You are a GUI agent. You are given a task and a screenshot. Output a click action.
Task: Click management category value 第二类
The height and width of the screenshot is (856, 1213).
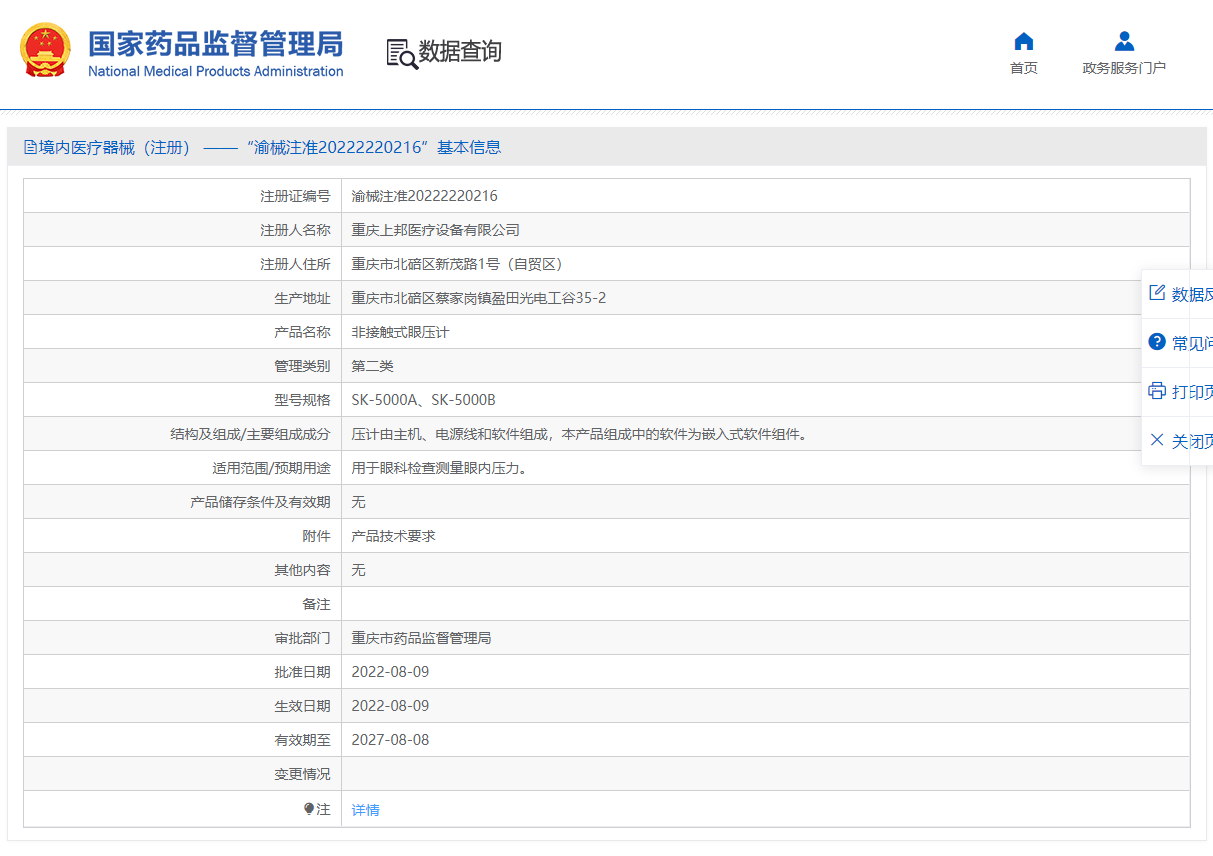point(373,366)
